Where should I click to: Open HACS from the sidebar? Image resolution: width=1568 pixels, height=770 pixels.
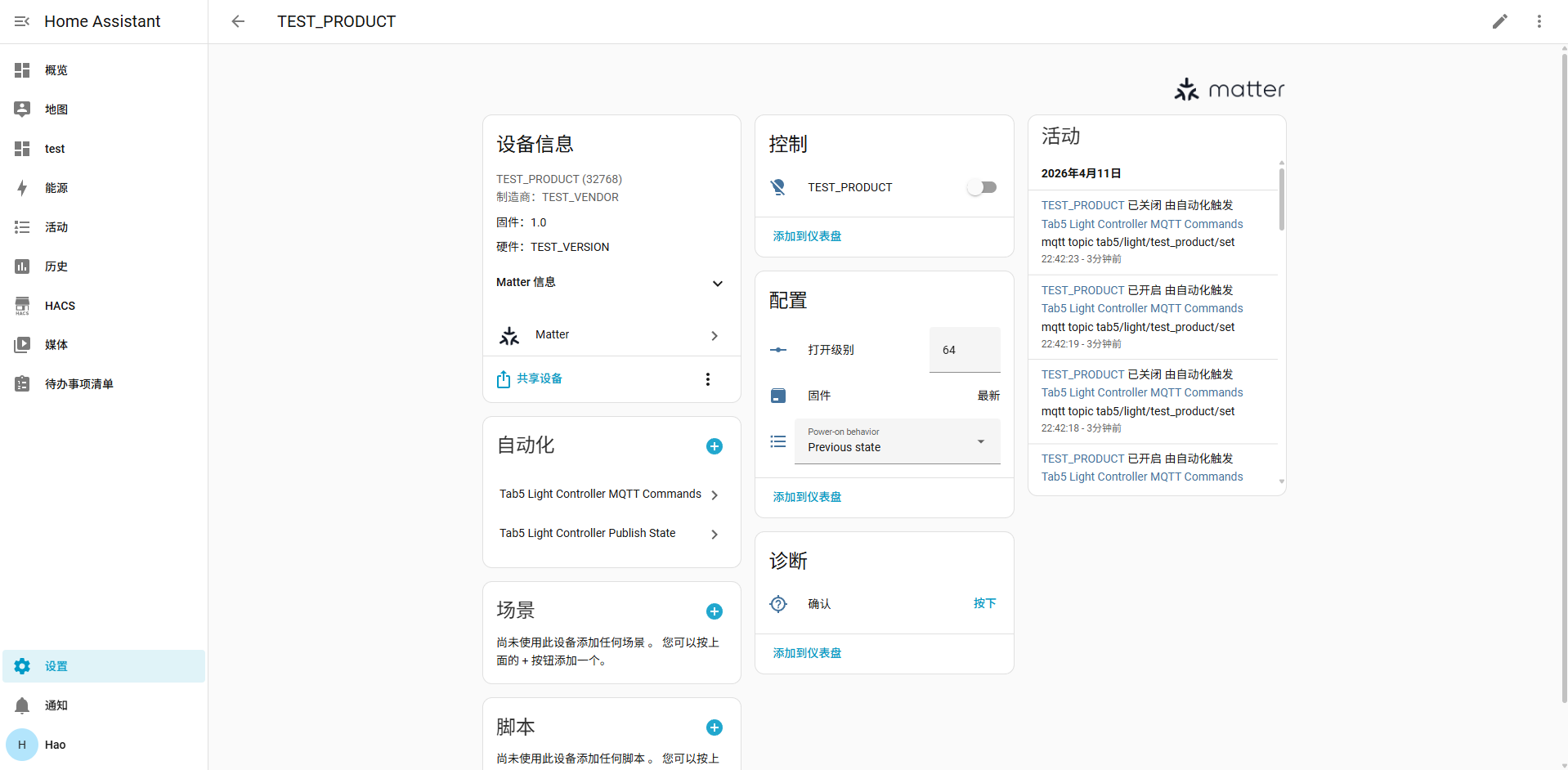(60, 306)
